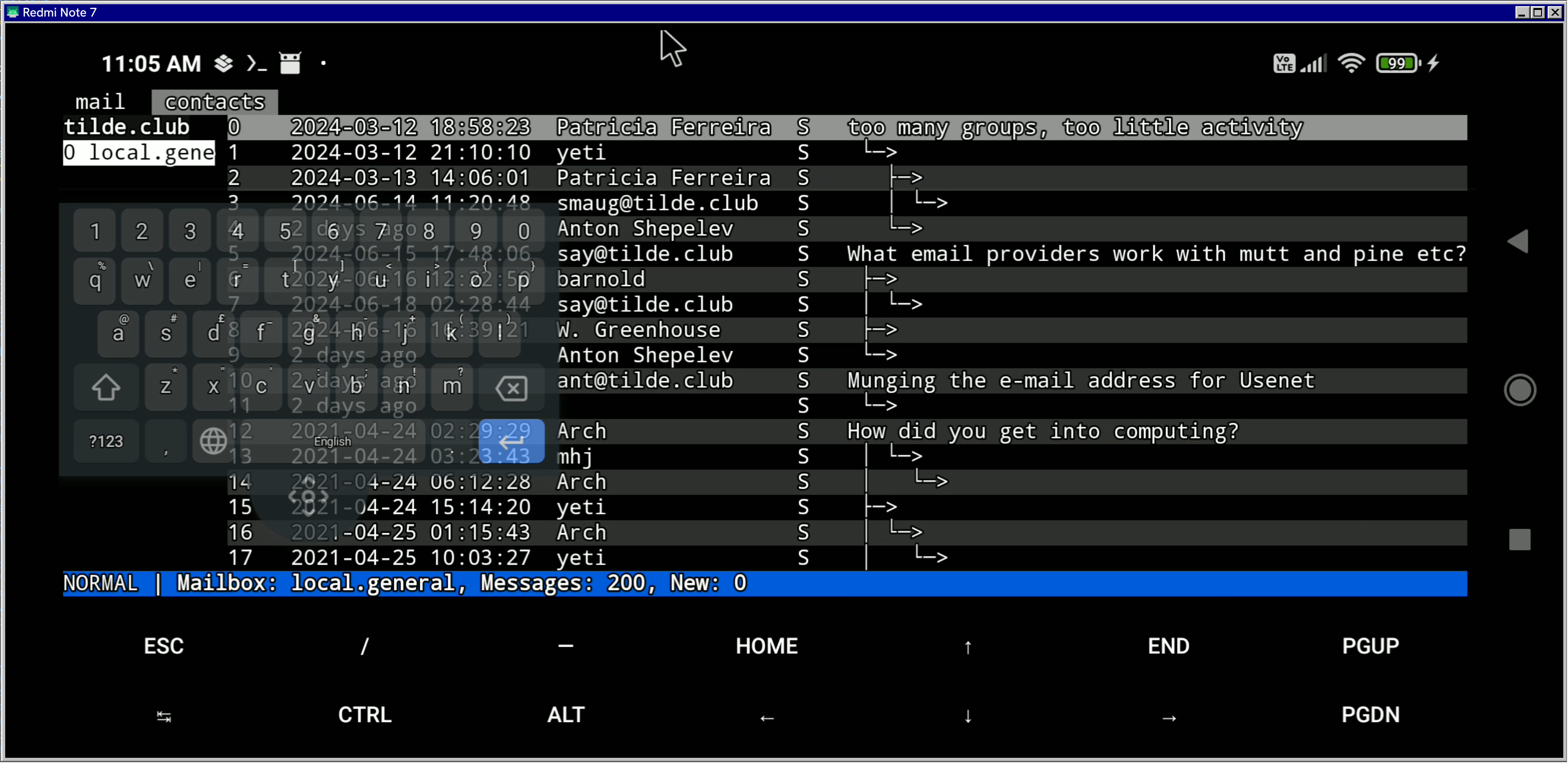
Task: Tap the backspace key on floating keyboard
Action: [x=511, y=388]
